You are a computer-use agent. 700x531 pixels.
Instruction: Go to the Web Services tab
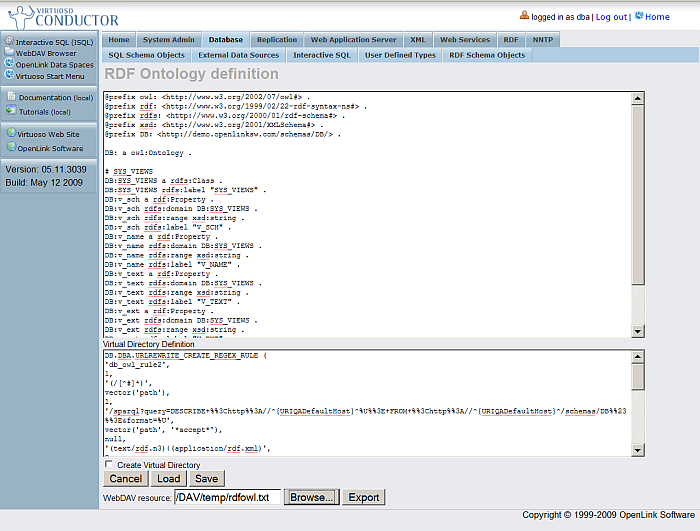pyautogui.click(x=465, y=40)
